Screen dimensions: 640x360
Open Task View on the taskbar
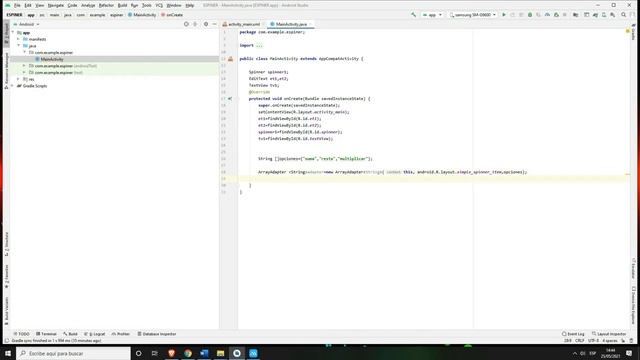tap(155, 353)
